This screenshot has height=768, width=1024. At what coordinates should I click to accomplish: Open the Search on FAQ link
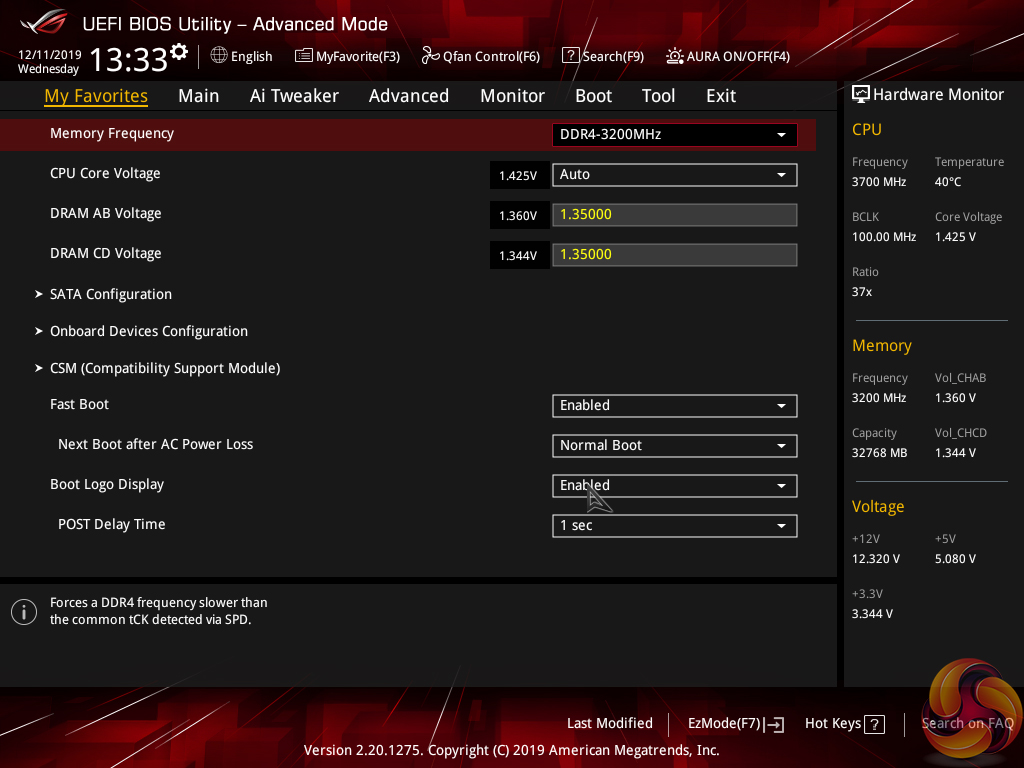(x=967, y=723)
